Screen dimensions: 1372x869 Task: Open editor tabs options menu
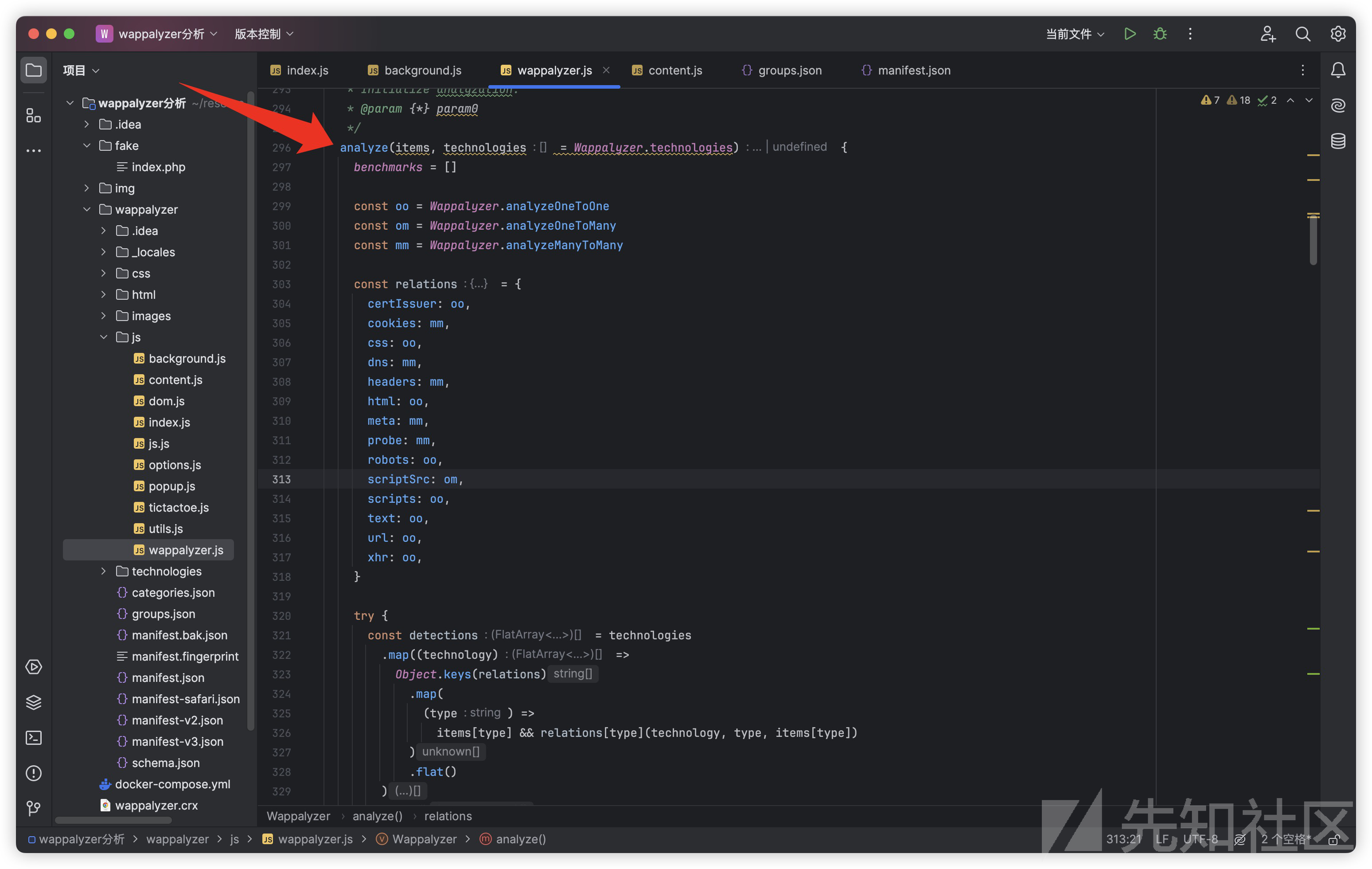coord(1302,70)
